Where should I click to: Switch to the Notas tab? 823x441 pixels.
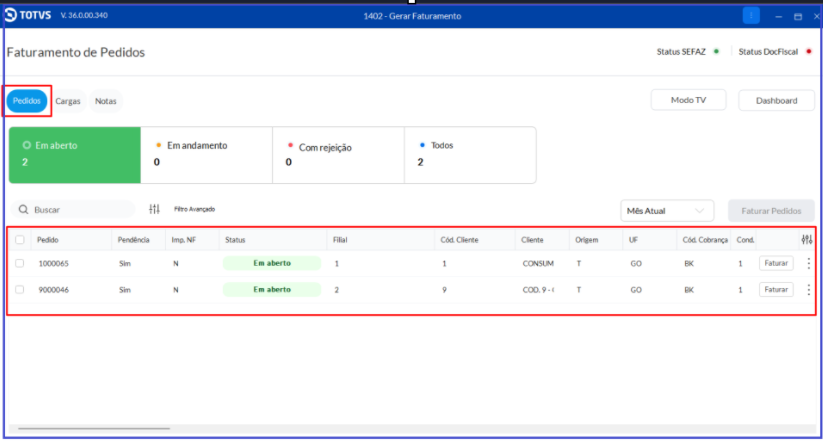pos(105,101)
